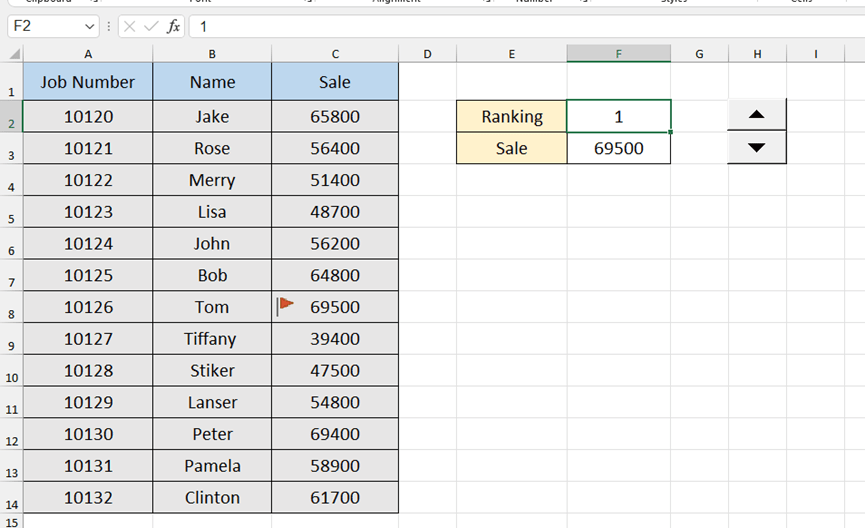Select sale value 47500
This screenshot has height=528, width=865.
(x=335, y=370)
